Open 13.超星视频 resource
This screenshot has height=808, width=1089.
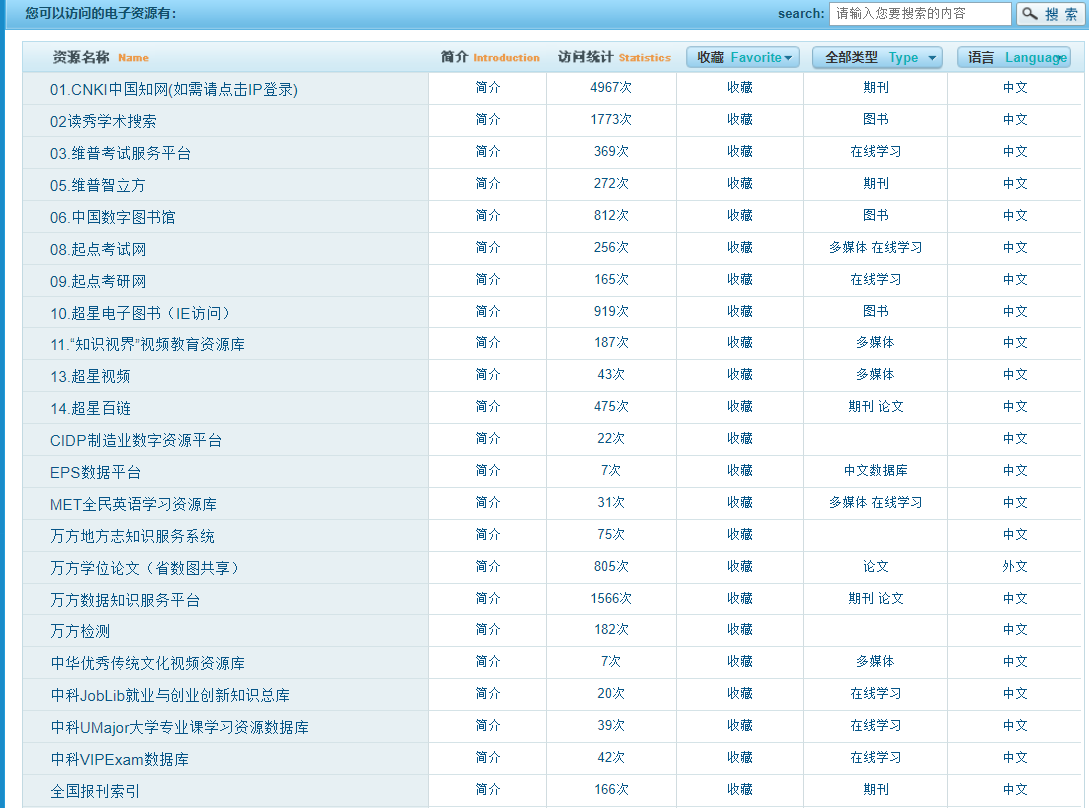click(x=90, y=377)
